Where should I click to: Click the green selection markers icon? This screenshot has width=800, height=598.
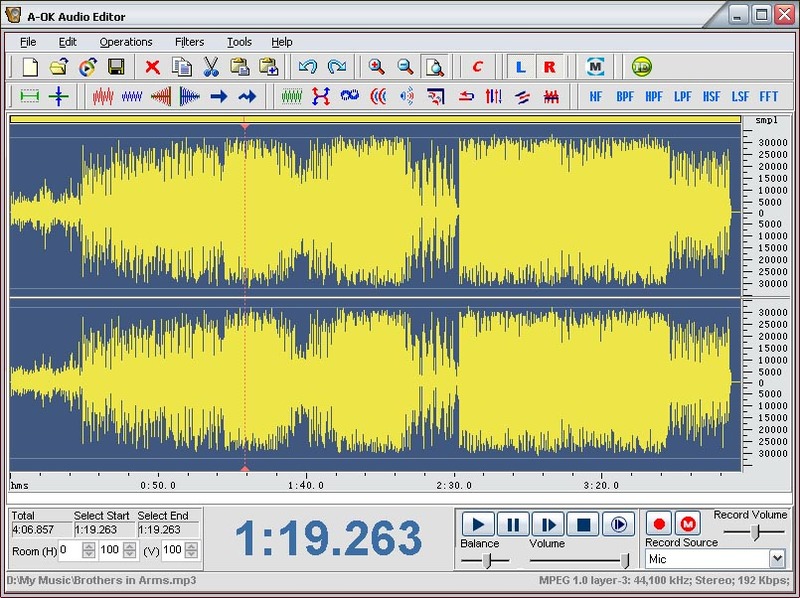[x=30, y=96]
